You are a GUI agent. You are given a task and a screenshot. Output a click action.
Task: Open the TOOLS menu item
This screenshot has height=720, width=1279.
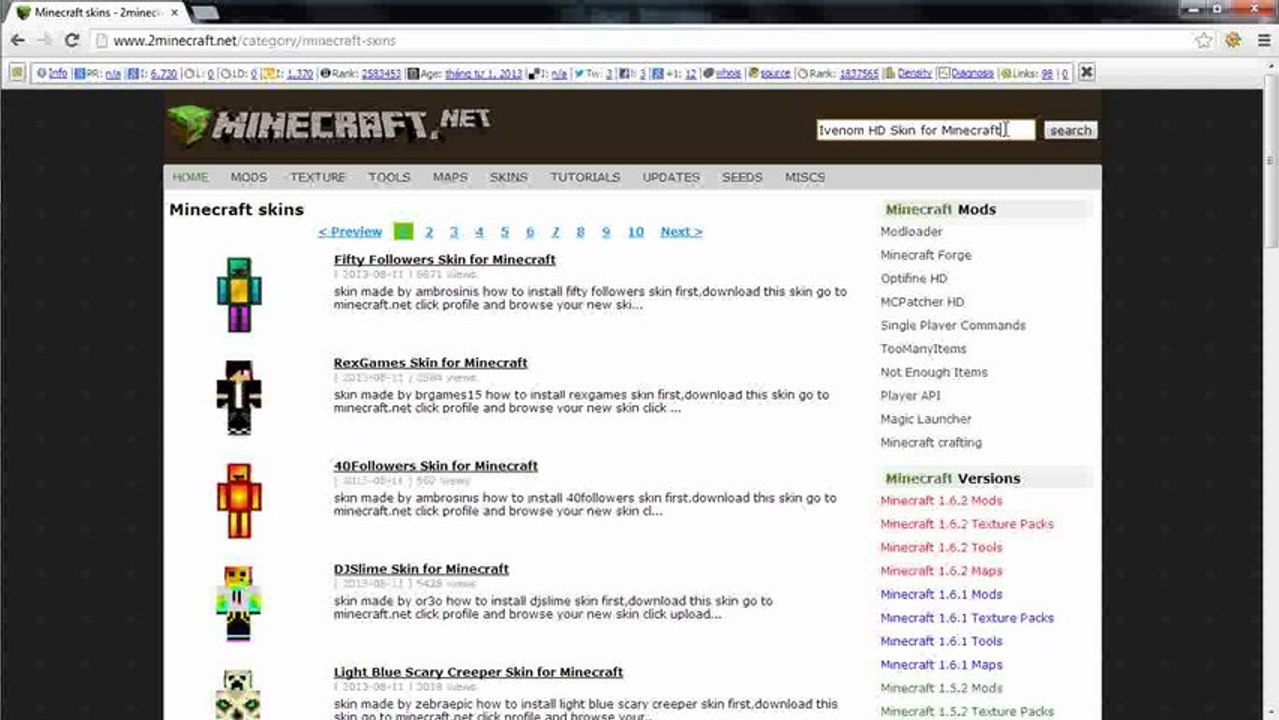pyautogui.click(x=389, y=177)
